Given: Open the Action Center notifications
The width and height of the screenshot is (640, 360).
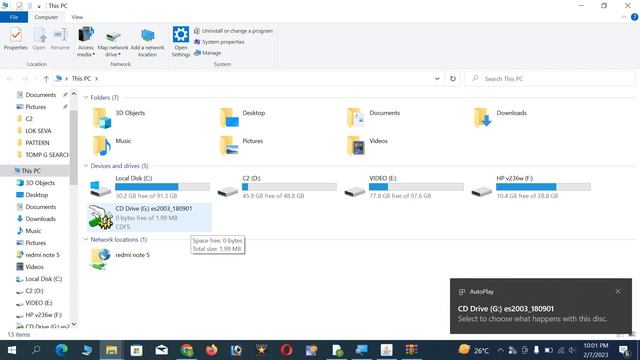Looking at the screenshot, I should (624, 350).
